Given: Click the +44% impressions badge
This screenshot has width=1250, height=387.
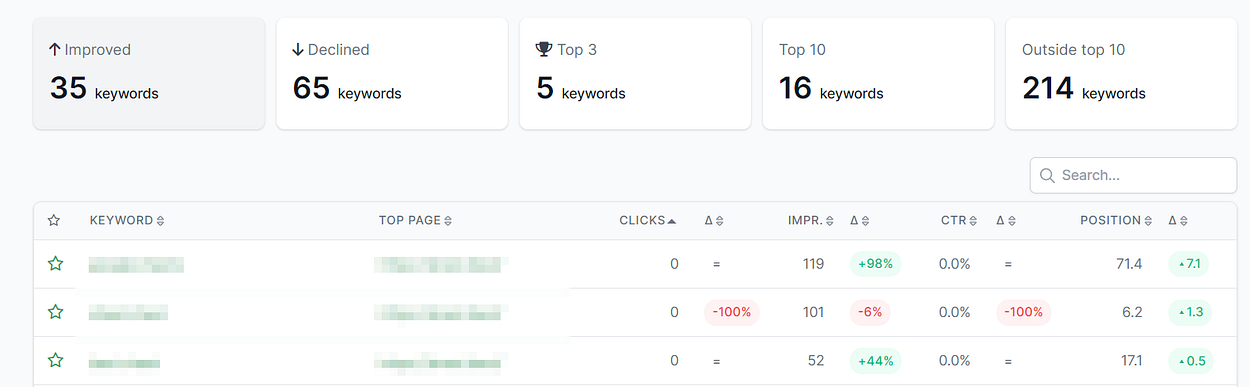Looking at the screenshot, I should click(875, 360).
